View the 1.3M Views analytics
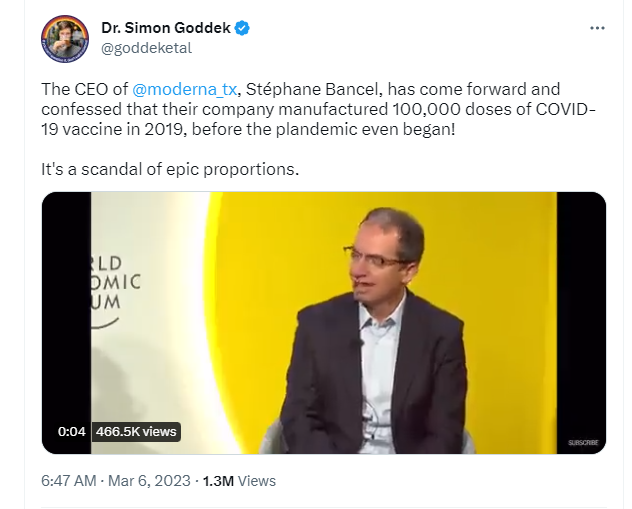This screenshot has width=632, height=509. click(x=238, y=481)
